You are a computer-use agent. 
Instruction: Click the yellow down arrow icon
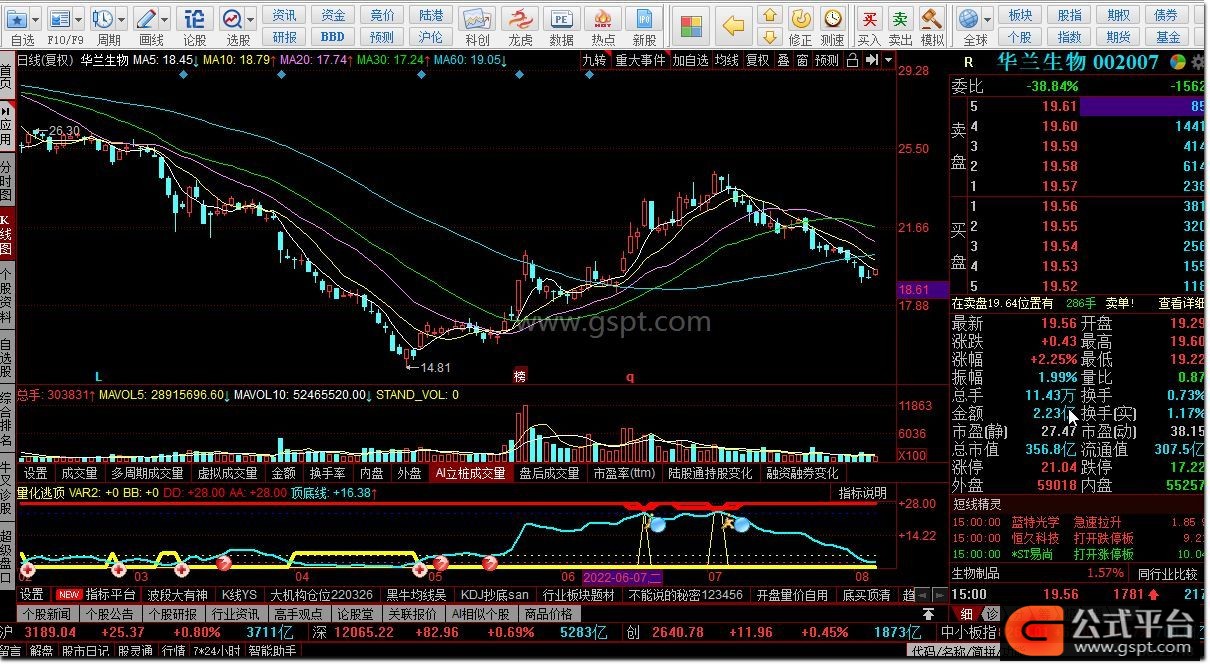(769, 37)
